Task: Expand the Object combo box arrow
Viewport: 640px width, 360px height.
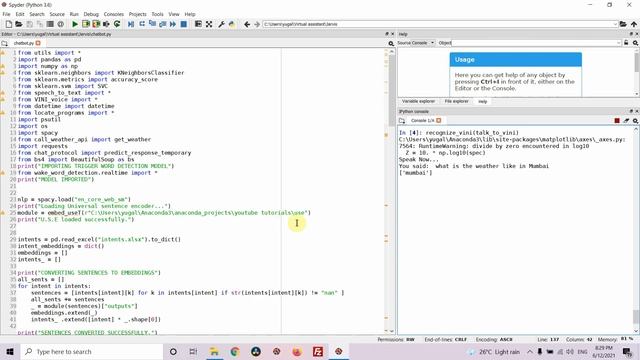Action: point(619,43)
